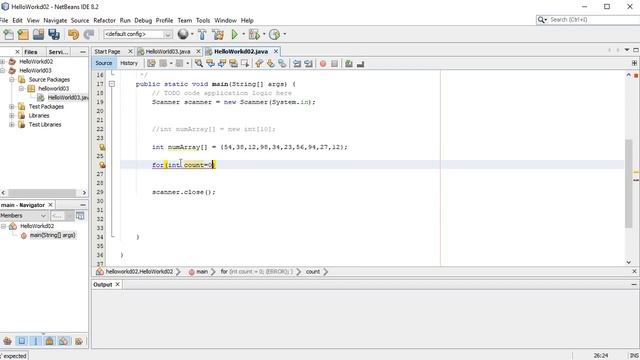The width and height of the screenshot is (640, 360).
Task: Click the New Project toolbar icon
Action: (23, 34)
